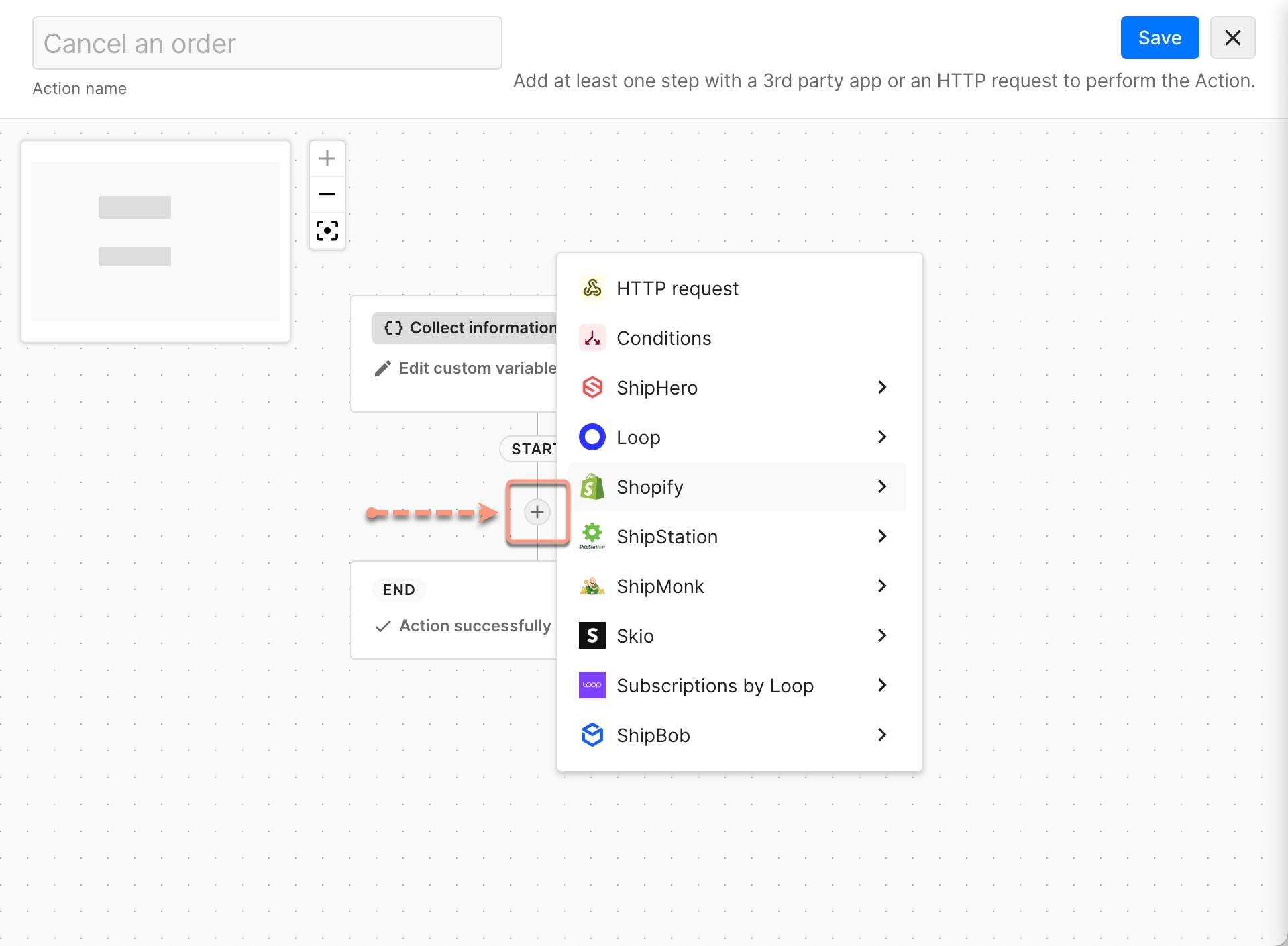This screenshot has height=946, width=1288.
Task: Select the ShipMonk app icon
Action: pyautogui.click(x=592, y=586)
